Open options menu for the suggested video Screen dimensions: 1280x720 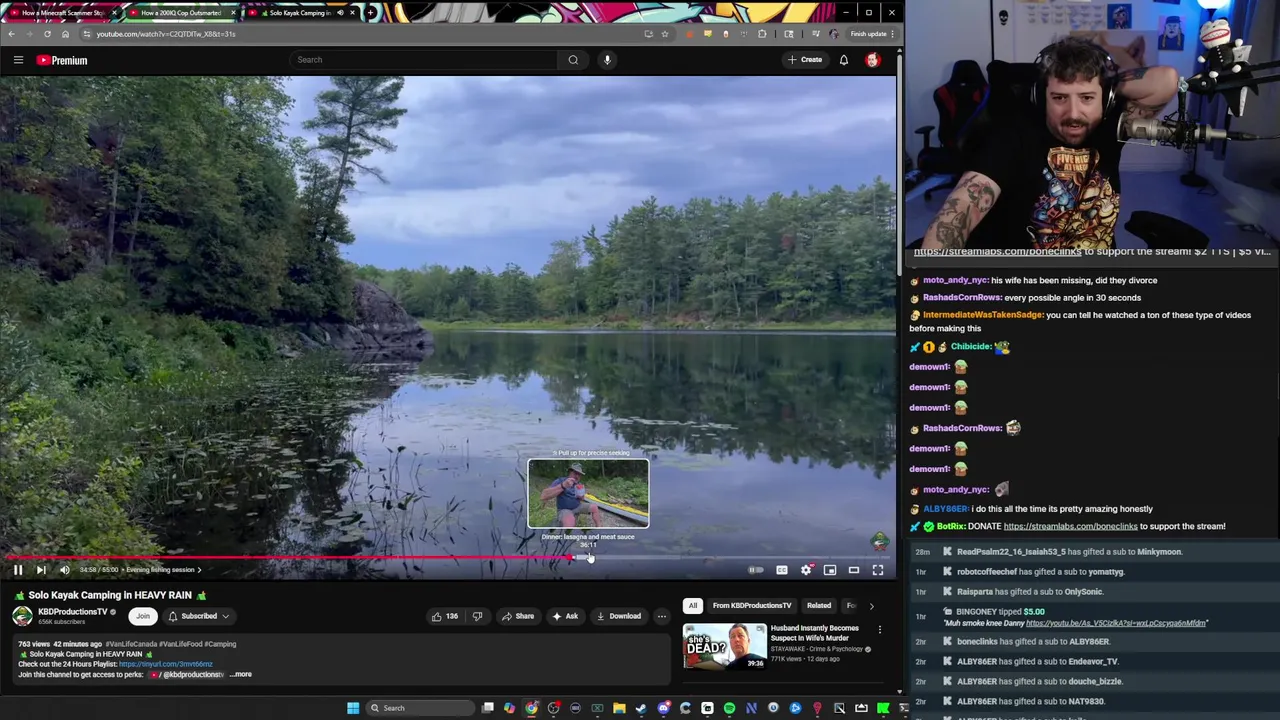[x=880, y=630]
